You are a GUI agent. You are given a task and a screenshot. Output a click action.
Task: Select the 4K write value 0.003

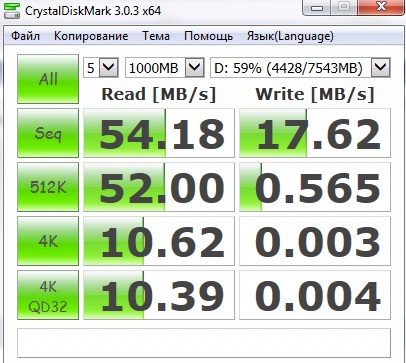[x=315, y=241]
